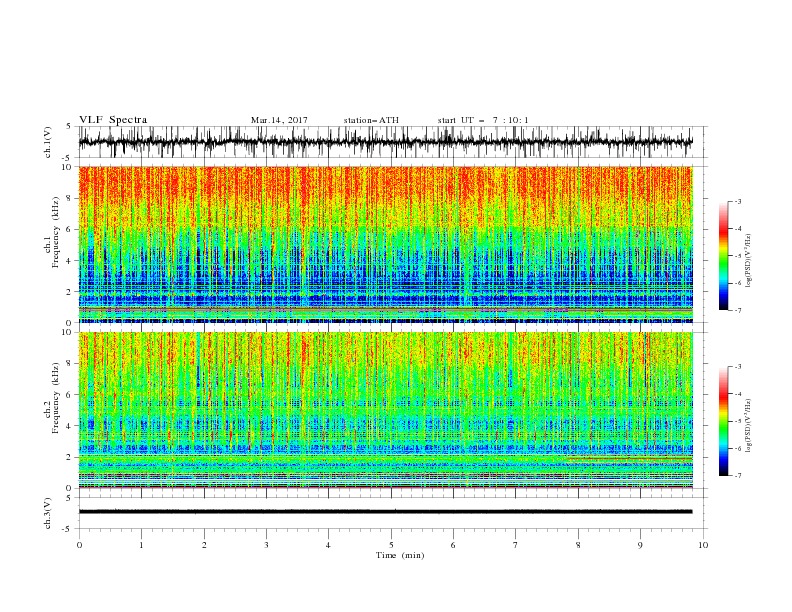Click the "-5" voltage tick of ch.1 waveform

[68, 158]
